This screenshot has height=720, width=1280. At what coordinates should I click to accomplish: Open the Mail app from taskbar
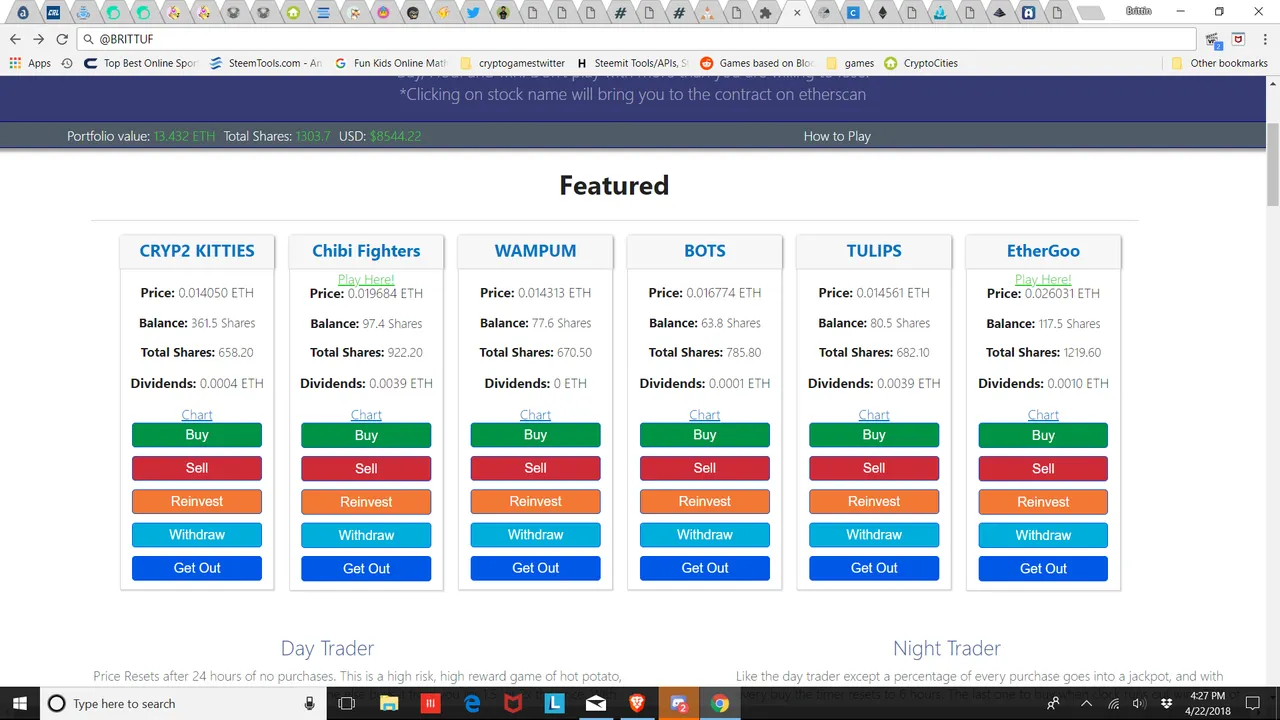(x=596, y=703)
